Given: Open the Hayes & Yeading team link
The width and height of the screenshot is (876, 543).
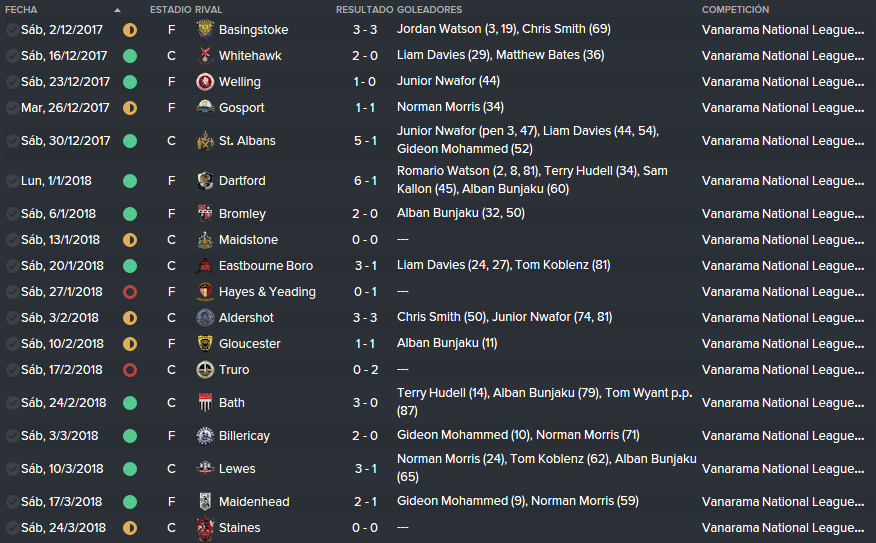Looking at the screenshot, I should (x=267, y=292).
